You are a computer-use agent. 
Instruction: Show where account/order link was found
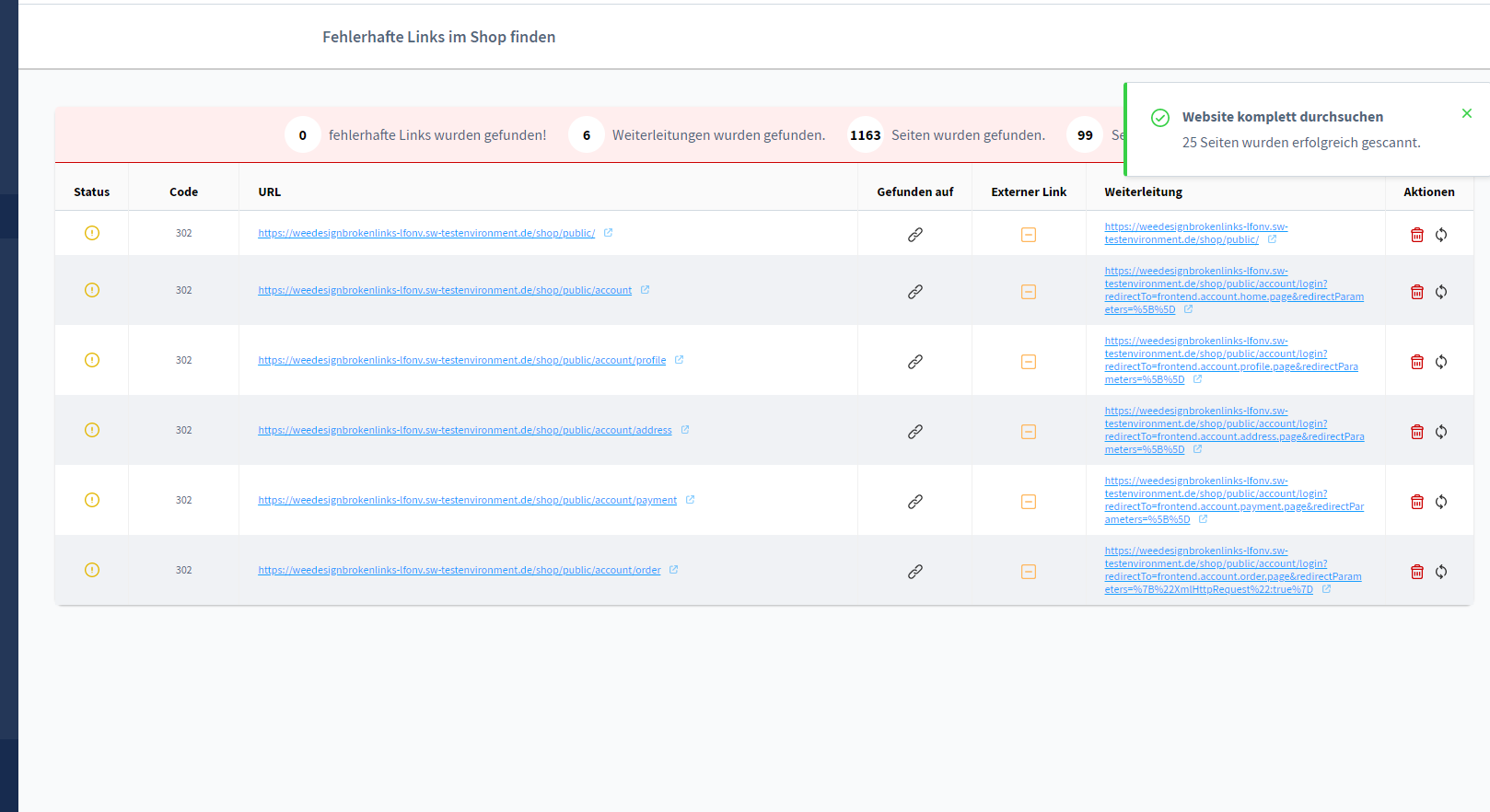point(915,572)
